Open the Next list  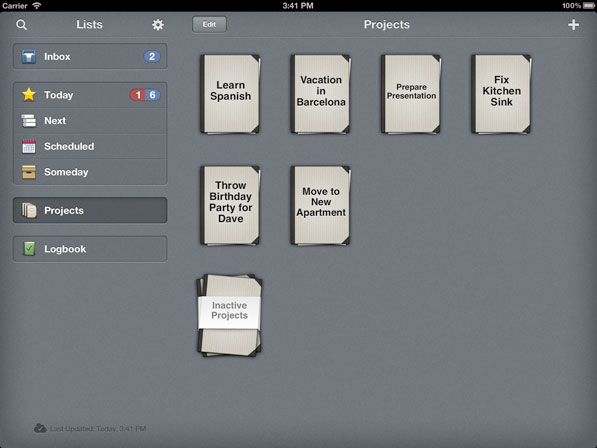tap(90, 121)
